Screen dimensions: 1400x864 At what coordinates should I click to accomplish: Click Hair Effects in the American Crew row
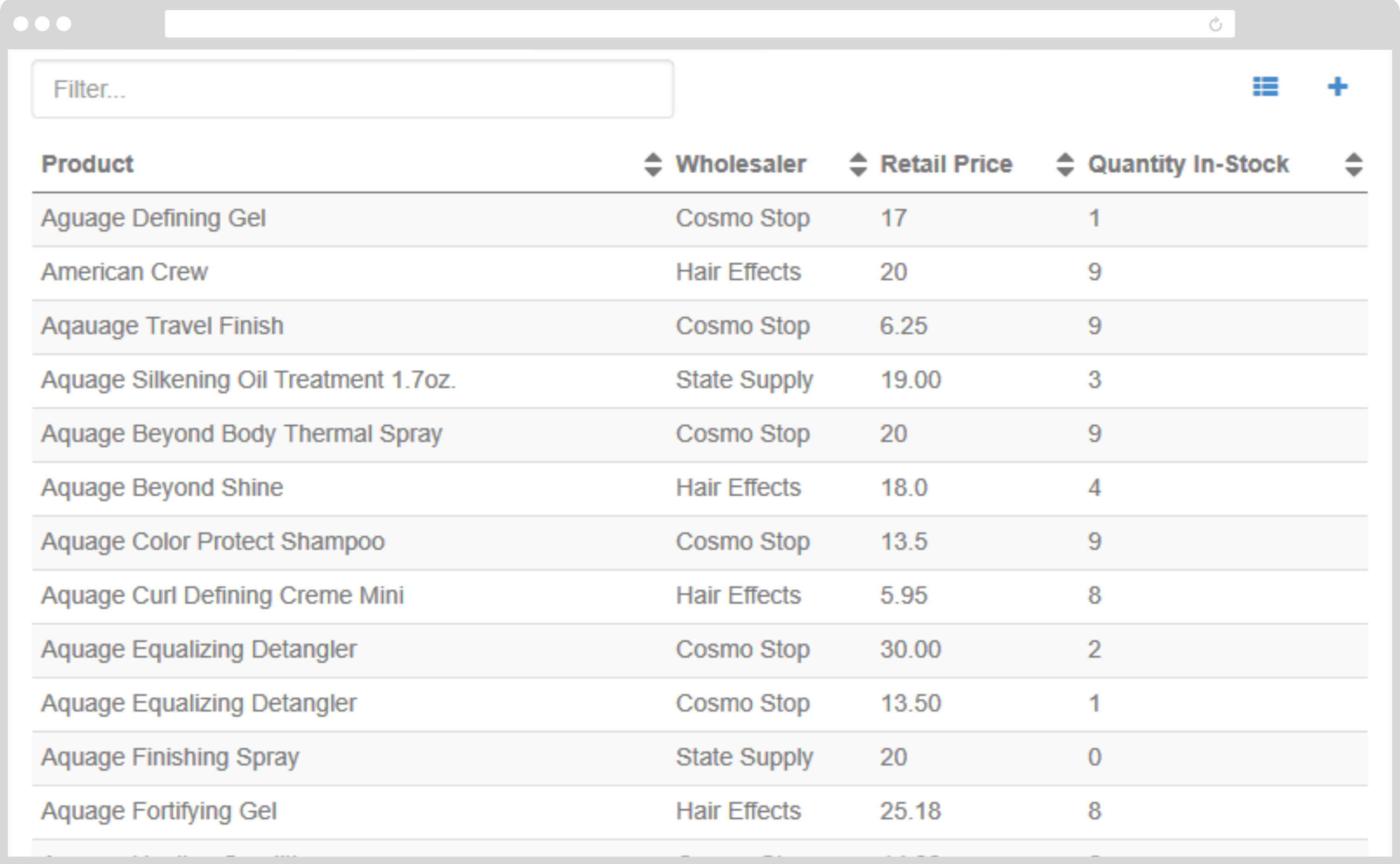pyautogui.click(x=738, y=272)
